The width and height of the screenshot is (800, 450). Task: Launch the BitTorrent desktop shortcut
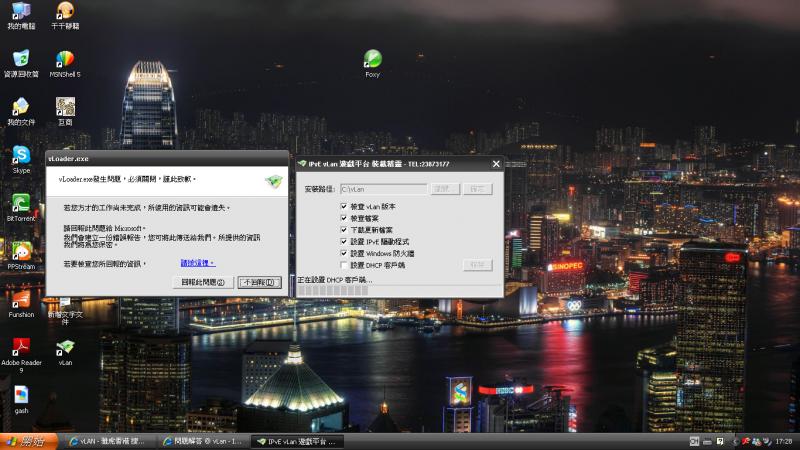tap(21, 208)
